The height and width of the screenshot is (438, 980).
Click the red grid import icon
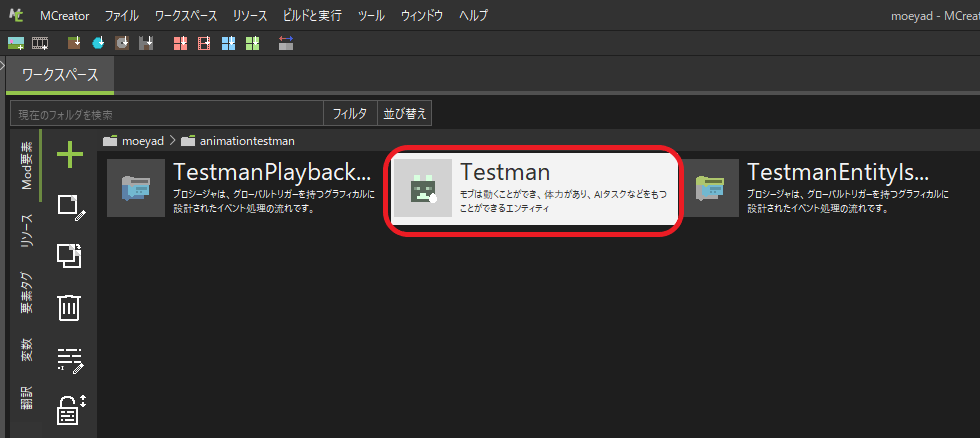pos(181,43)
